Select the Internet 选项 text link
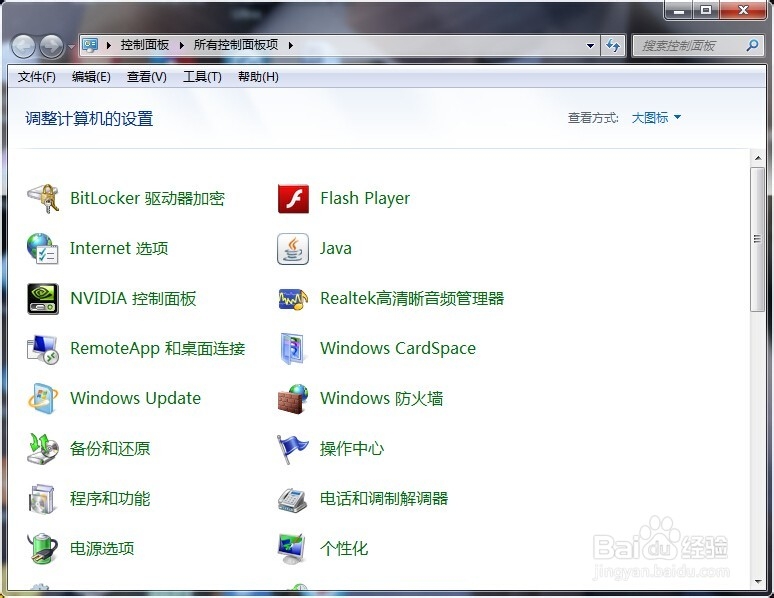Image resolution: width=774 pixels, height=598 pixels. click(x=119, y=248)
